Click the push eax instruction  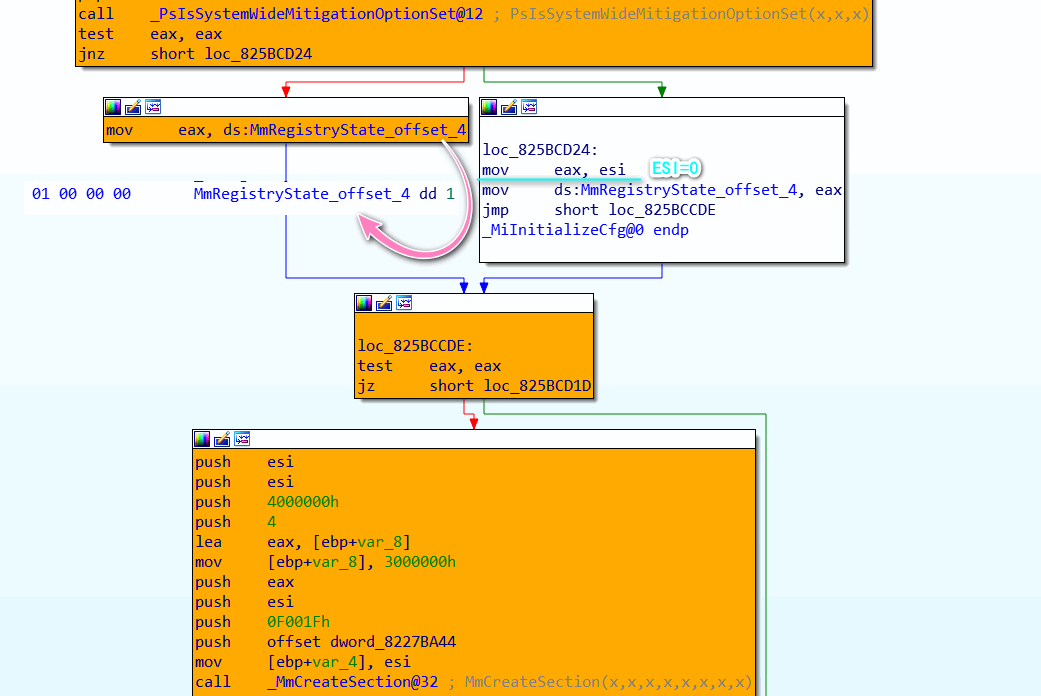(244, 582)
